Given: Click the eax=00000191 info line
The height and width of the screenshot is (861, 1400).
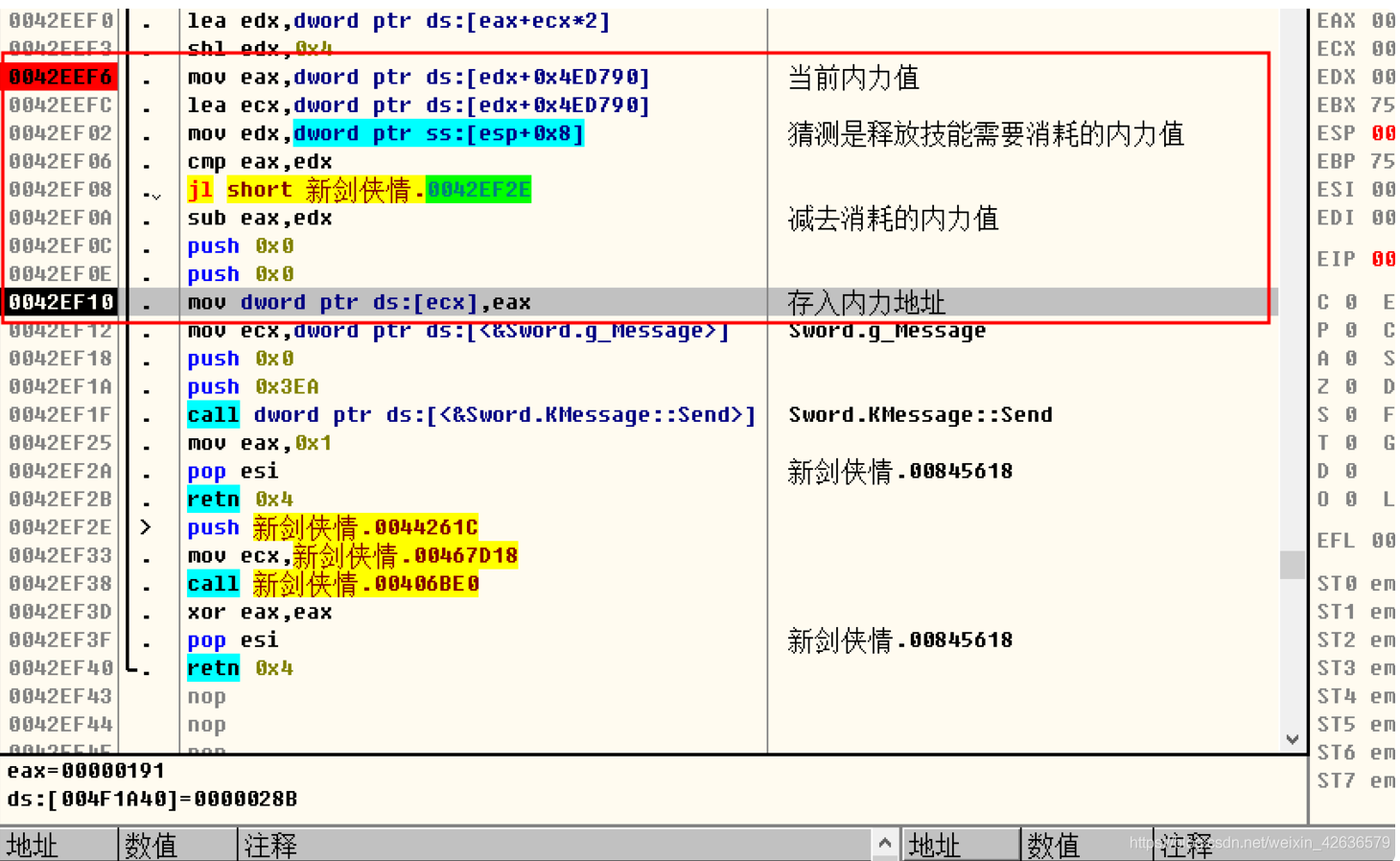Looking at the screenshot, I should click(86, 771).
